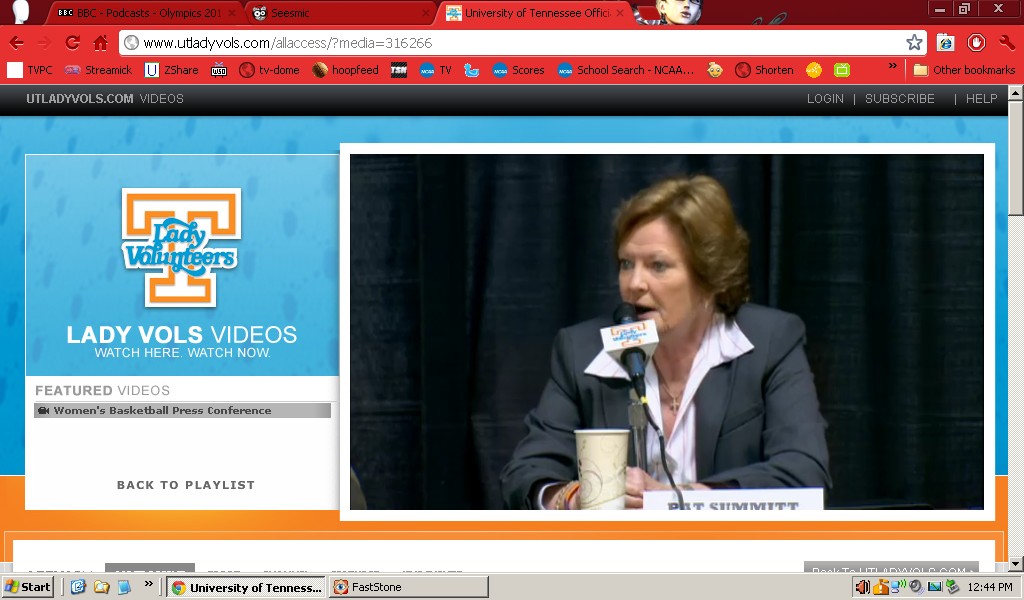Open the Streamick bookmark
This screenshot has width=1024, height=600.
pyautogui.click(x=99, y=70)
